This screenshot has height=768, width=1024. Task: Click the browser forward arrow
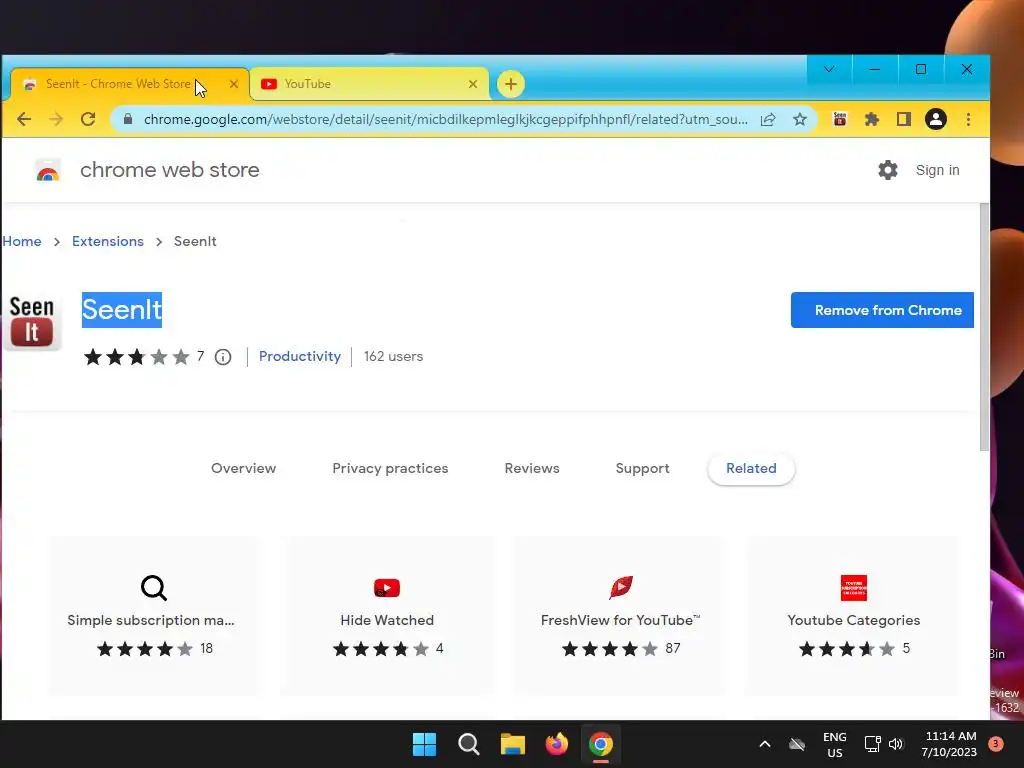pos(56,120)
